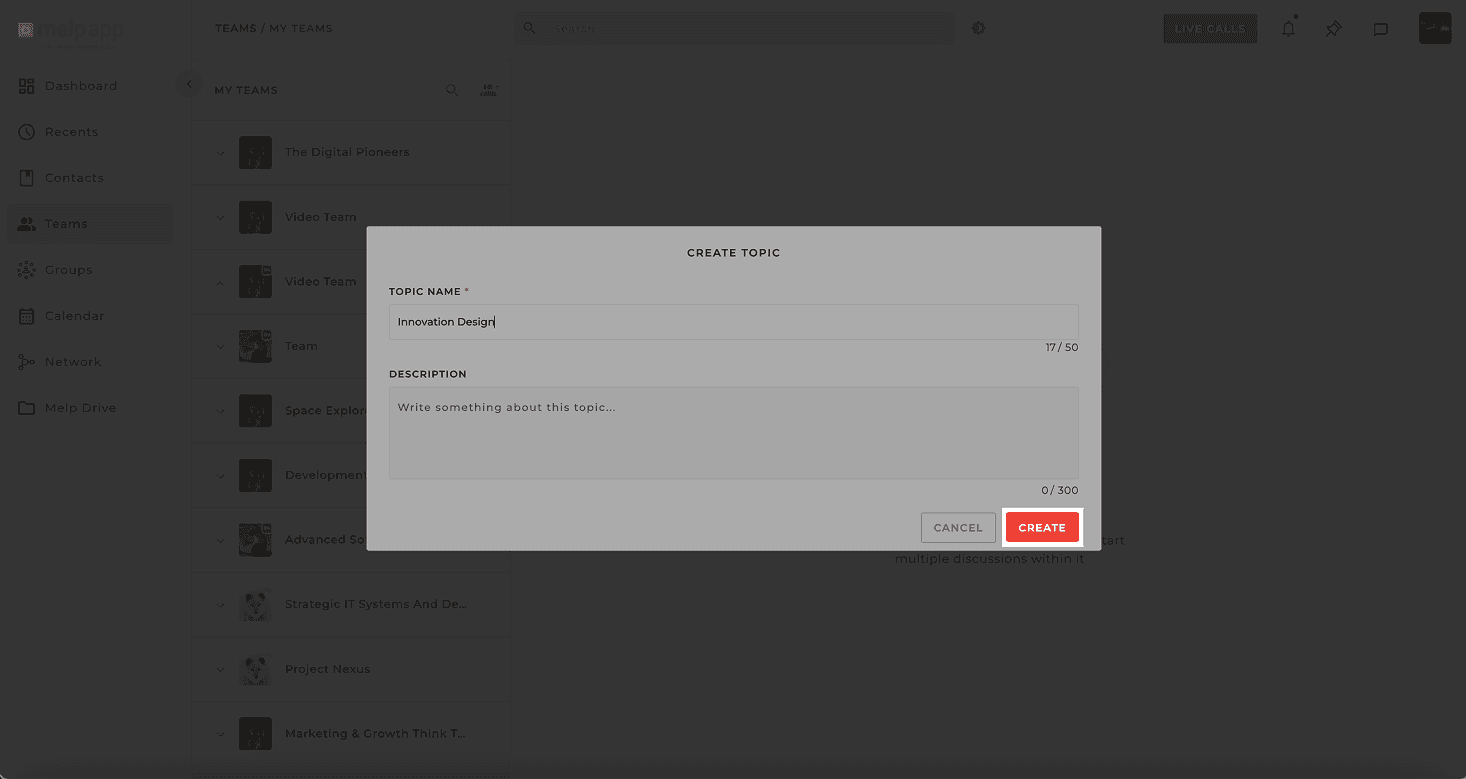Select the Recents clock icon
The width and height of the screenshot is (1466, 779).
tap(26, 131)
